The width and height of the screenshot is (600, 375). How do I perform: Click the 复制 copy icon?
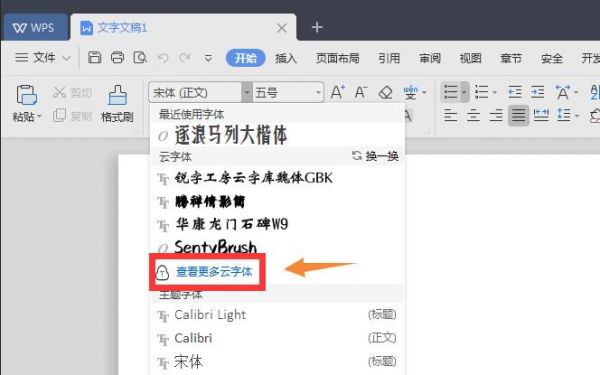pyautogui.click(x=59, y=115)
